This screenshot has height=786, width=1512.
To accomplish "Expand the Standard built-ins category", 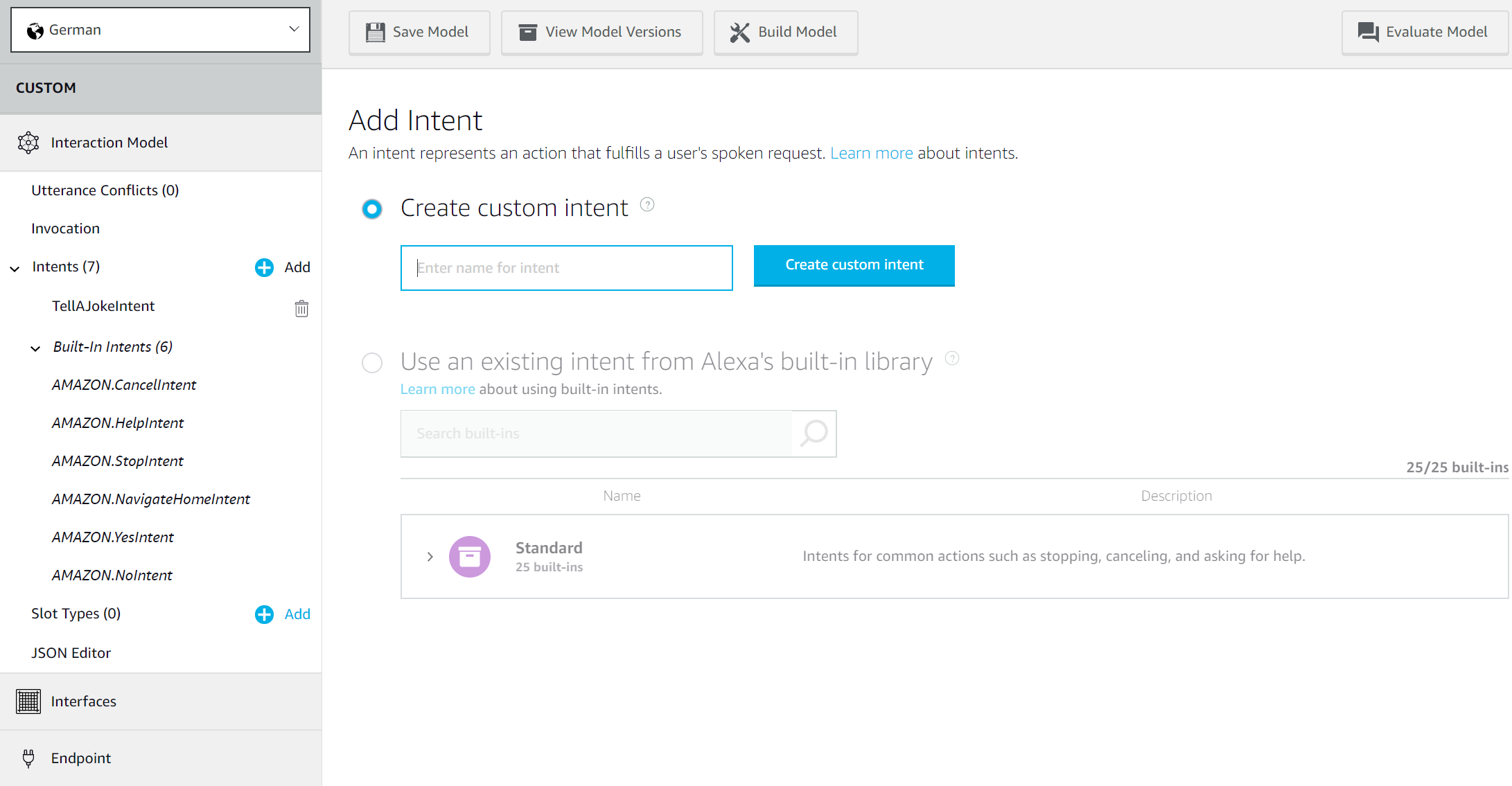I will pyautogui.click(x=430, y=556).
